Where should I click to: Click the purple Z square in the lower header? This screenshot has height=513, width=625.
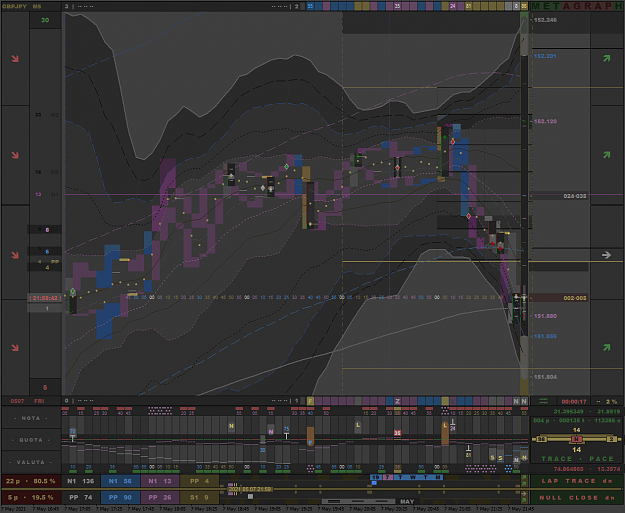pos(397,401)
